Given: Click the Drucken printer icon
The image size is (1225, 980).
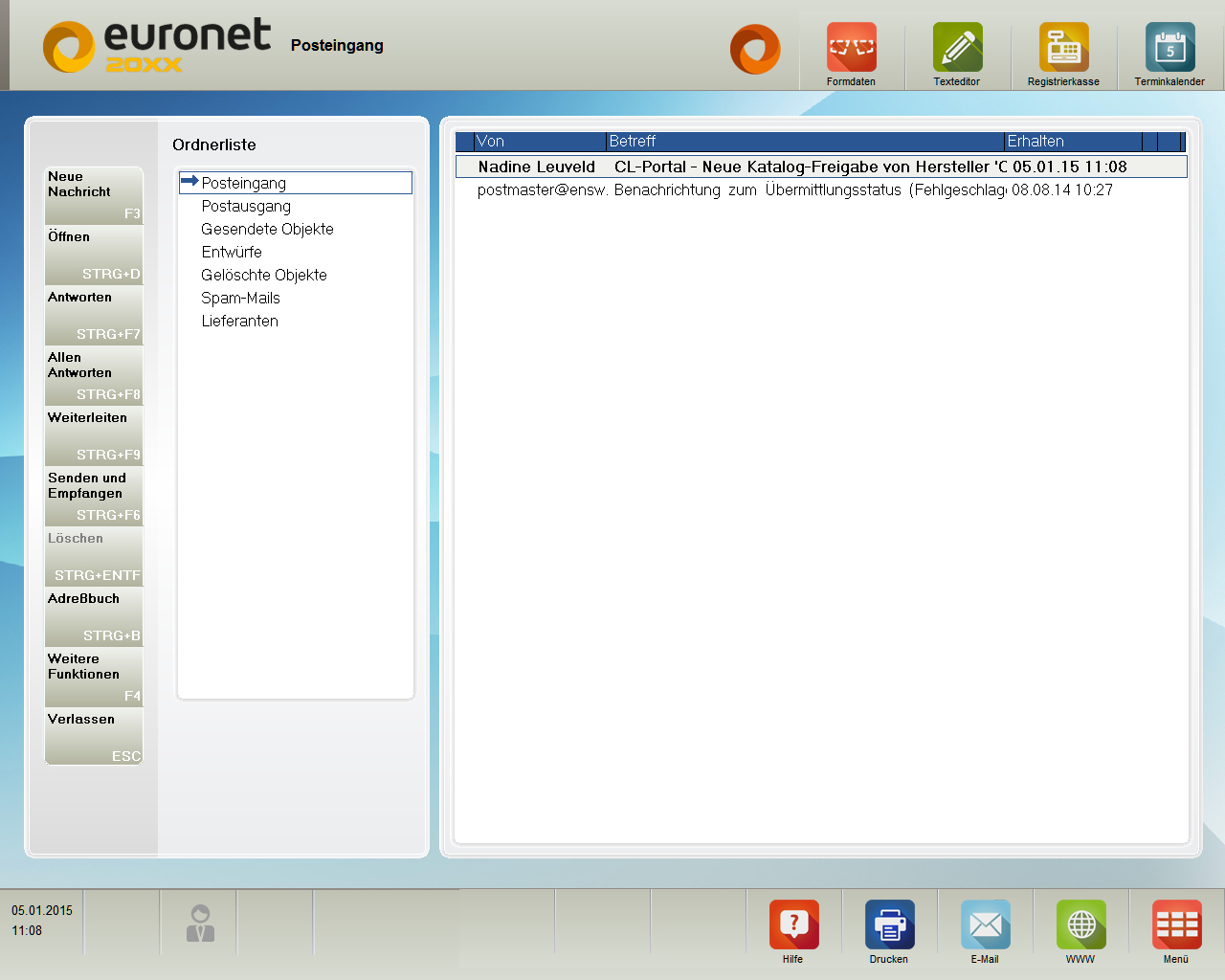Looking at the screenshot, I should [x=889, y=924].
